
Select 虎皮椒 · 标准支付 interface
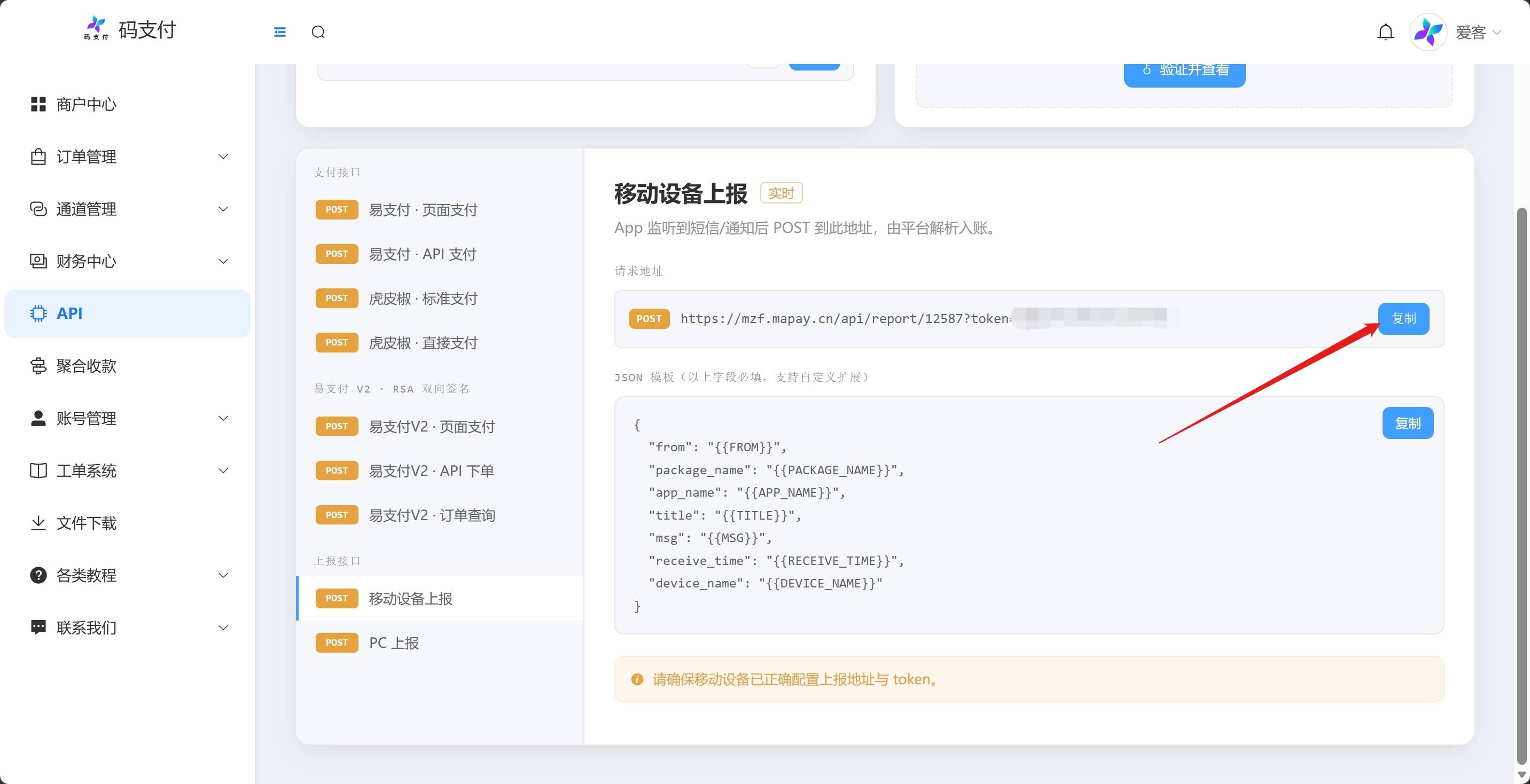tap(440, 298)
